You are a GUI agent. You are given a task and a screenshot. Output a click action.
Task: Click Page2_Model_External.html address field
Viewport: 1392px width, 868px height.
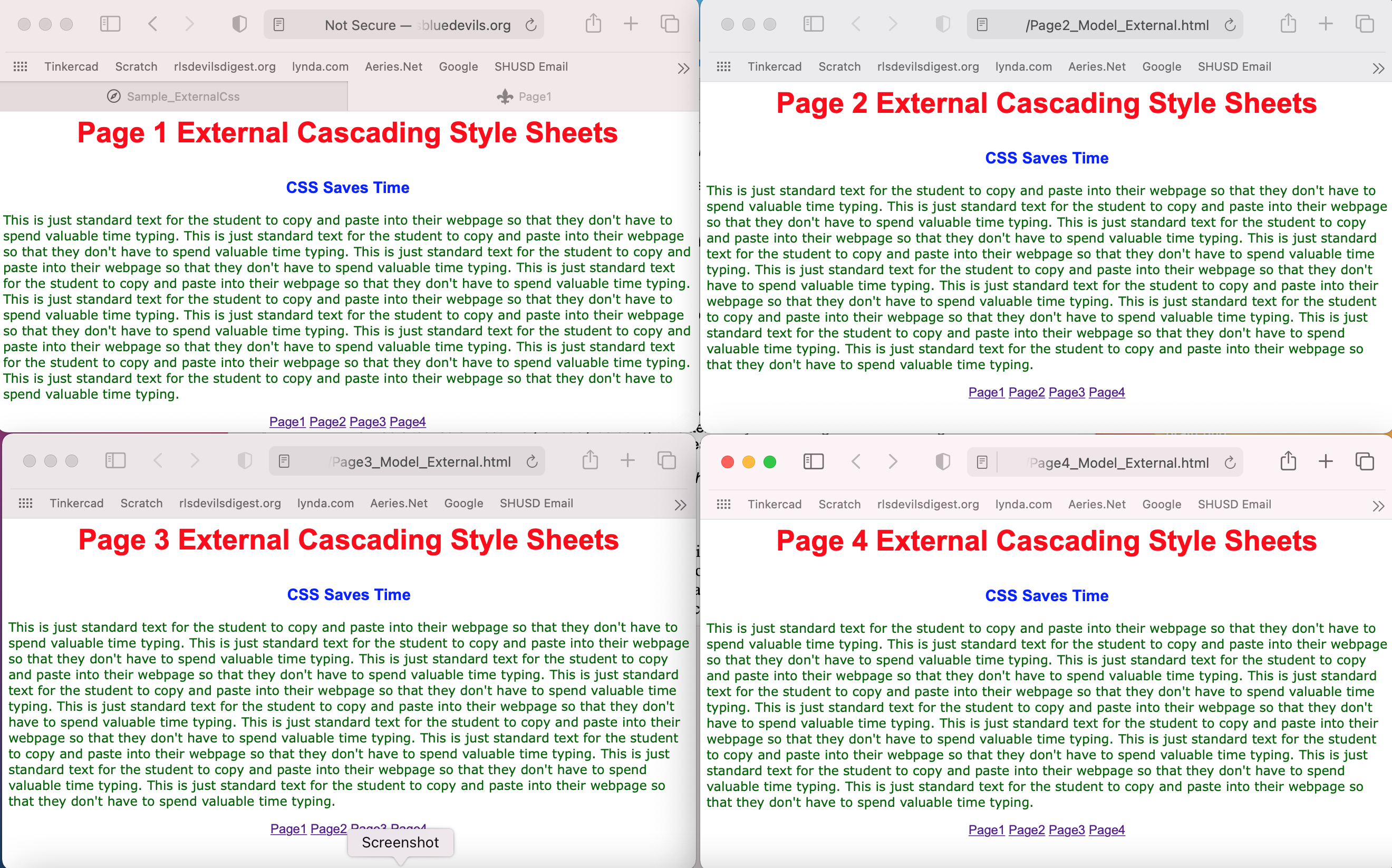pyautogui.click(x=1116, y=25)
